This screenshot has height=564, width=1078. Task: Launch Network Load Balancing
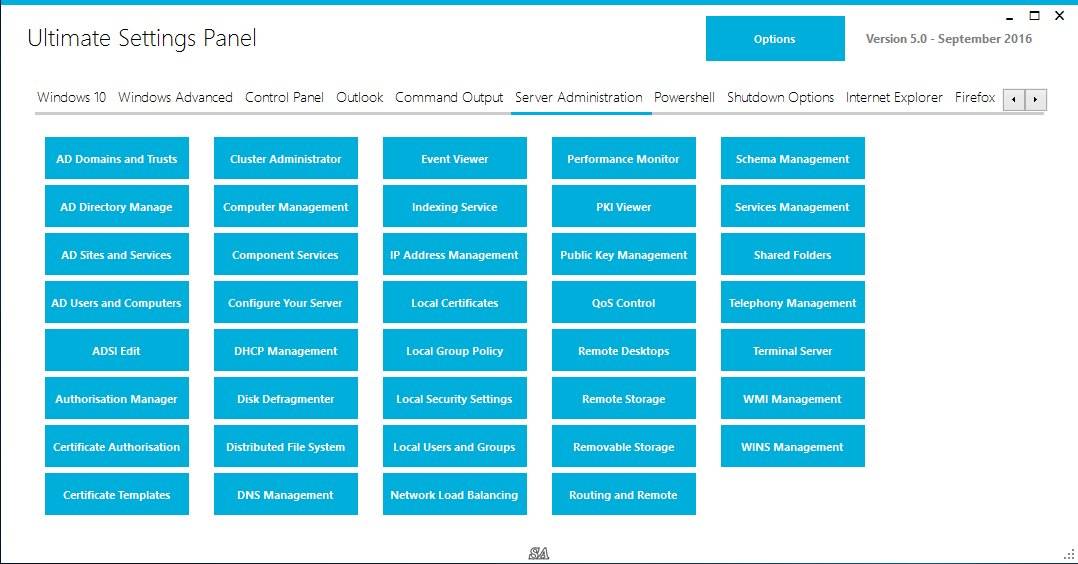pos(455,495)
